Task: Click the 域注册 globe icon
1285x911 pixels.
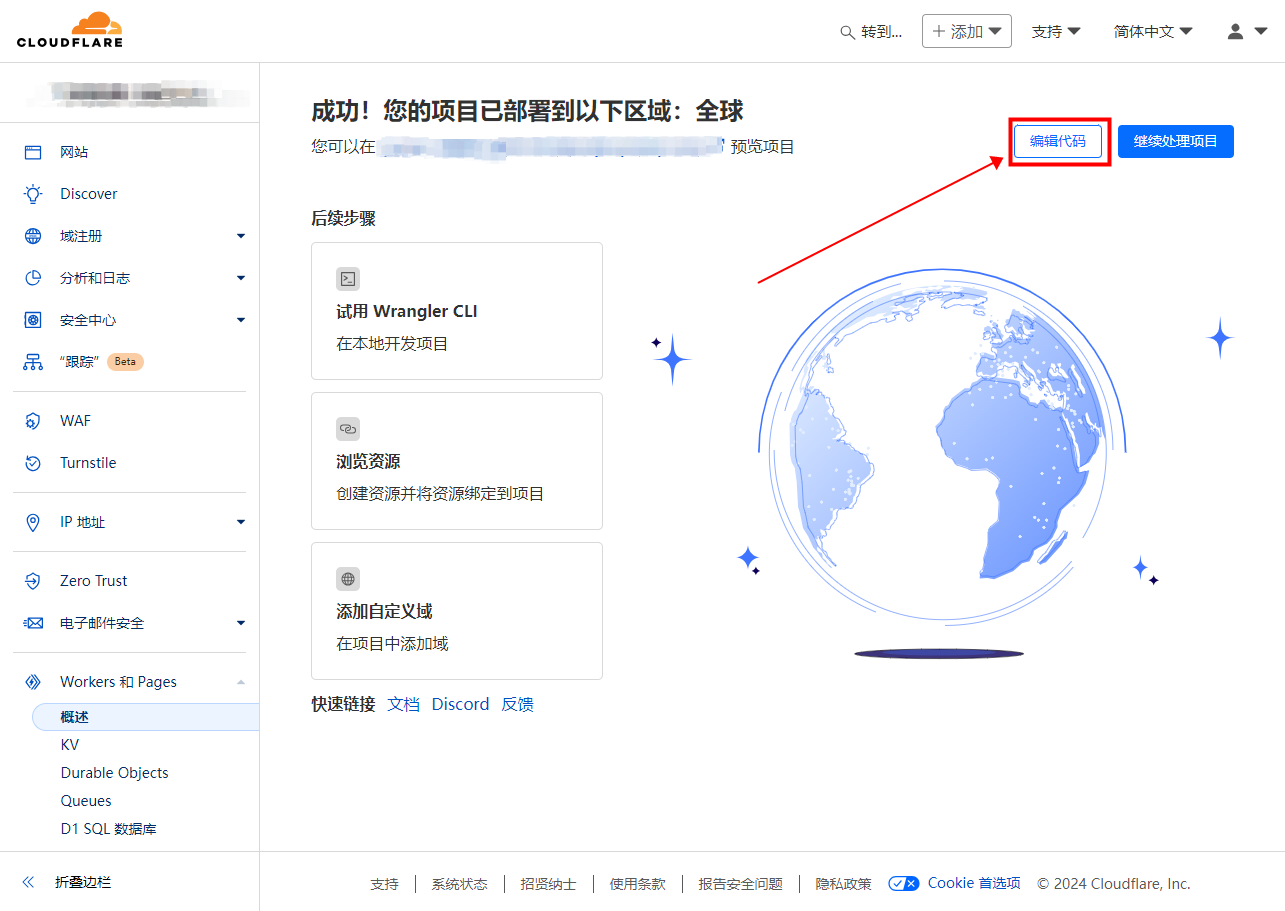Action: tap(33, 236)
